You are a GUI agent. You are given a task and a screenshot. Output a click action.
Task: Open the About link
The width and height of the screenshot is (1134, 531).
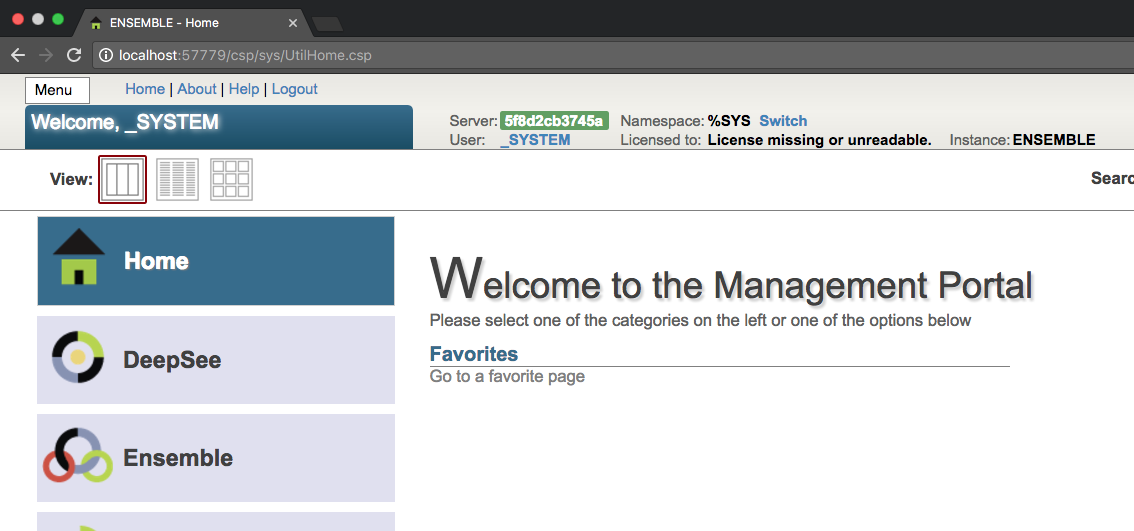tap(197, 89)
